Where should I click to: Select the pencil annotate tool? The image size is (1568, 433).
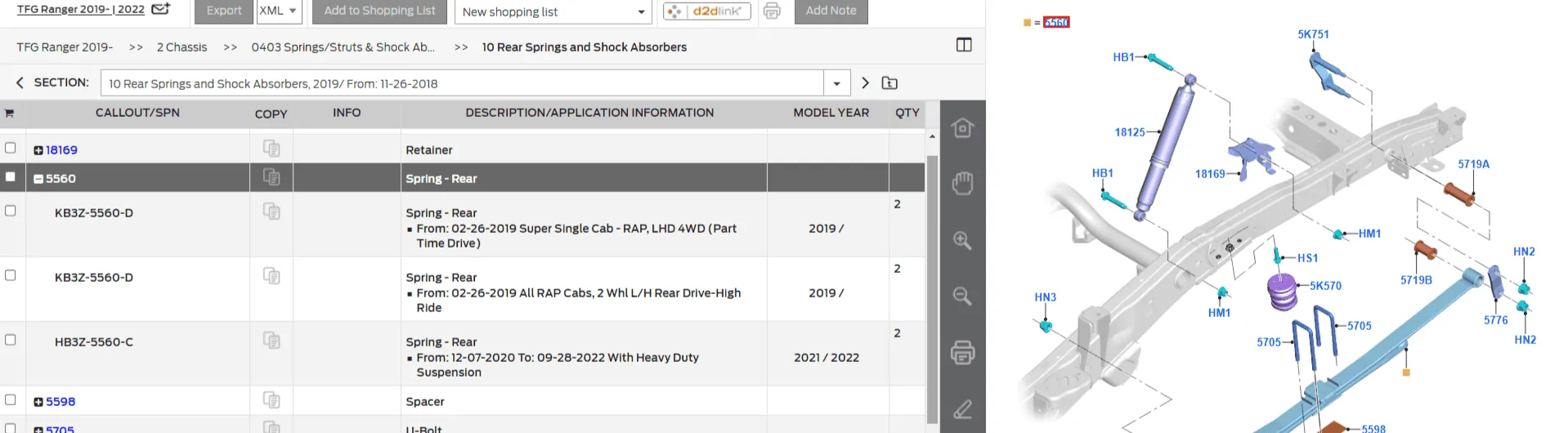963,408
